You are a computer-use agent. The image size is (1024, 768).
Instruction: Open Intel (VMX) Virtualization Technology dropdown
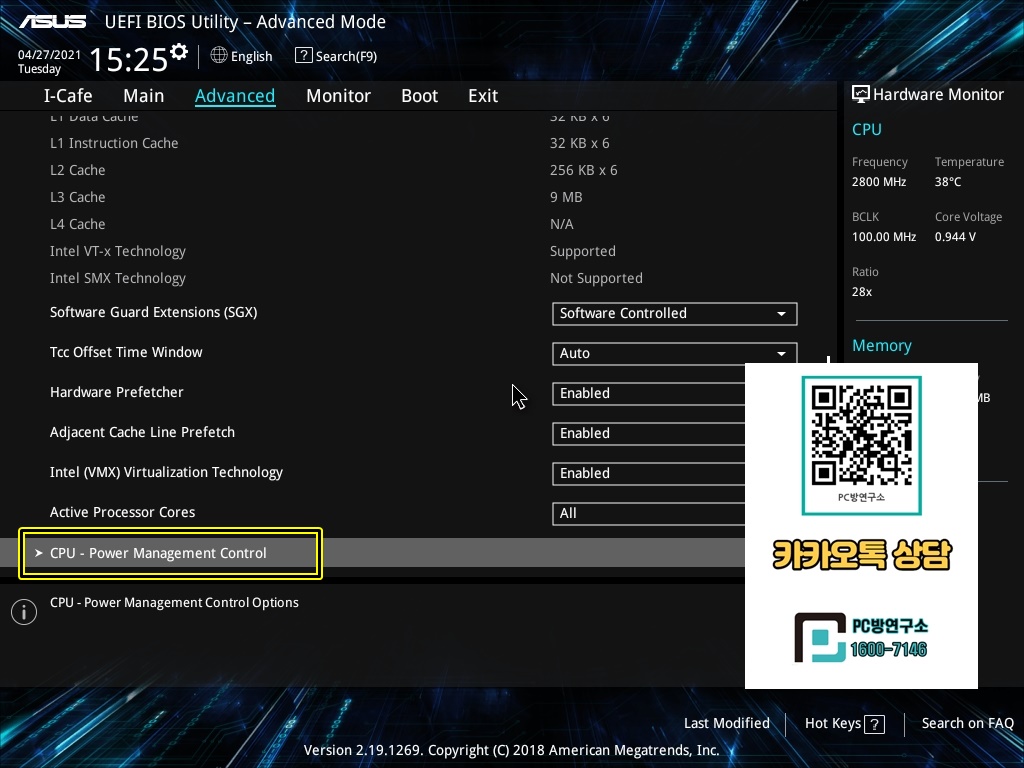tap(648, 473)
